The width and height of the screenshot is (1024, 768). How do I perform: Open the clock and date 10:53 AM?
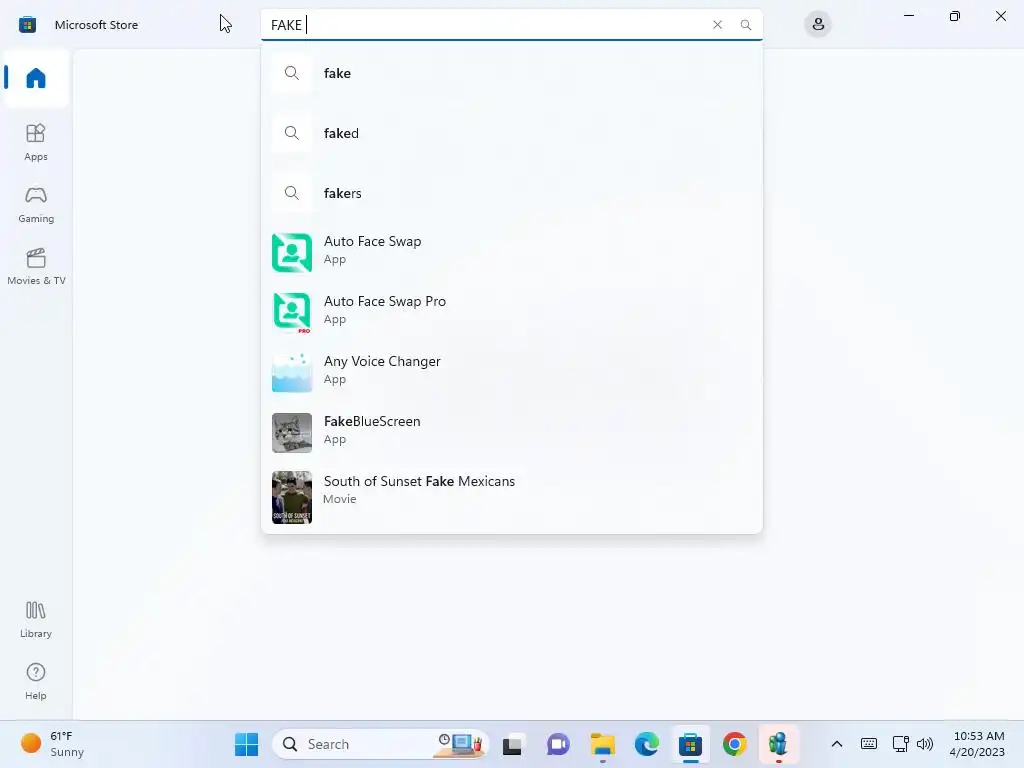click(x=977, y=744)
